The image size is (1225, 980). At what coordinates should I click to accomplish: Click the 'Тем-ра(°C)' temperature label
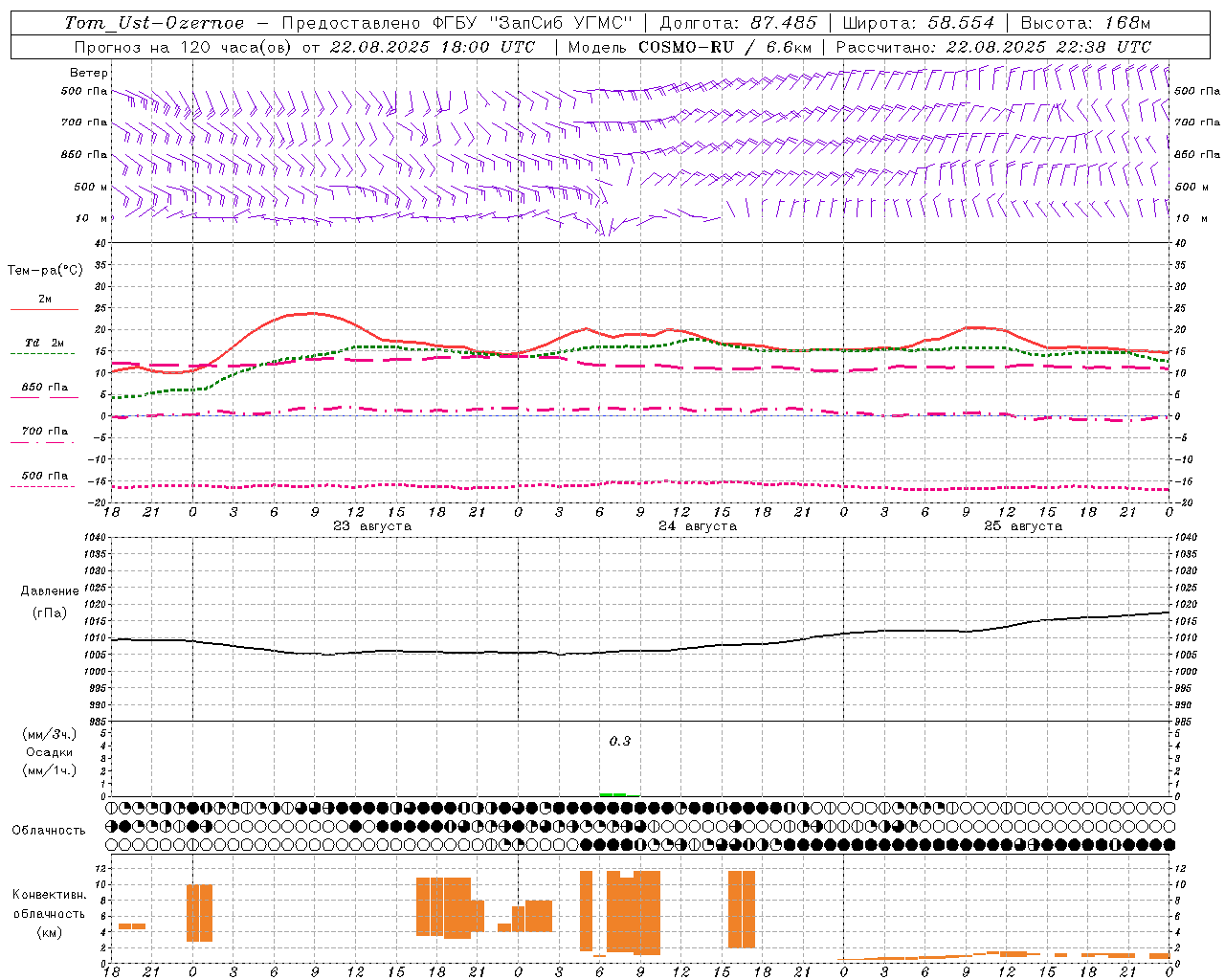click(x=45, y=271)
